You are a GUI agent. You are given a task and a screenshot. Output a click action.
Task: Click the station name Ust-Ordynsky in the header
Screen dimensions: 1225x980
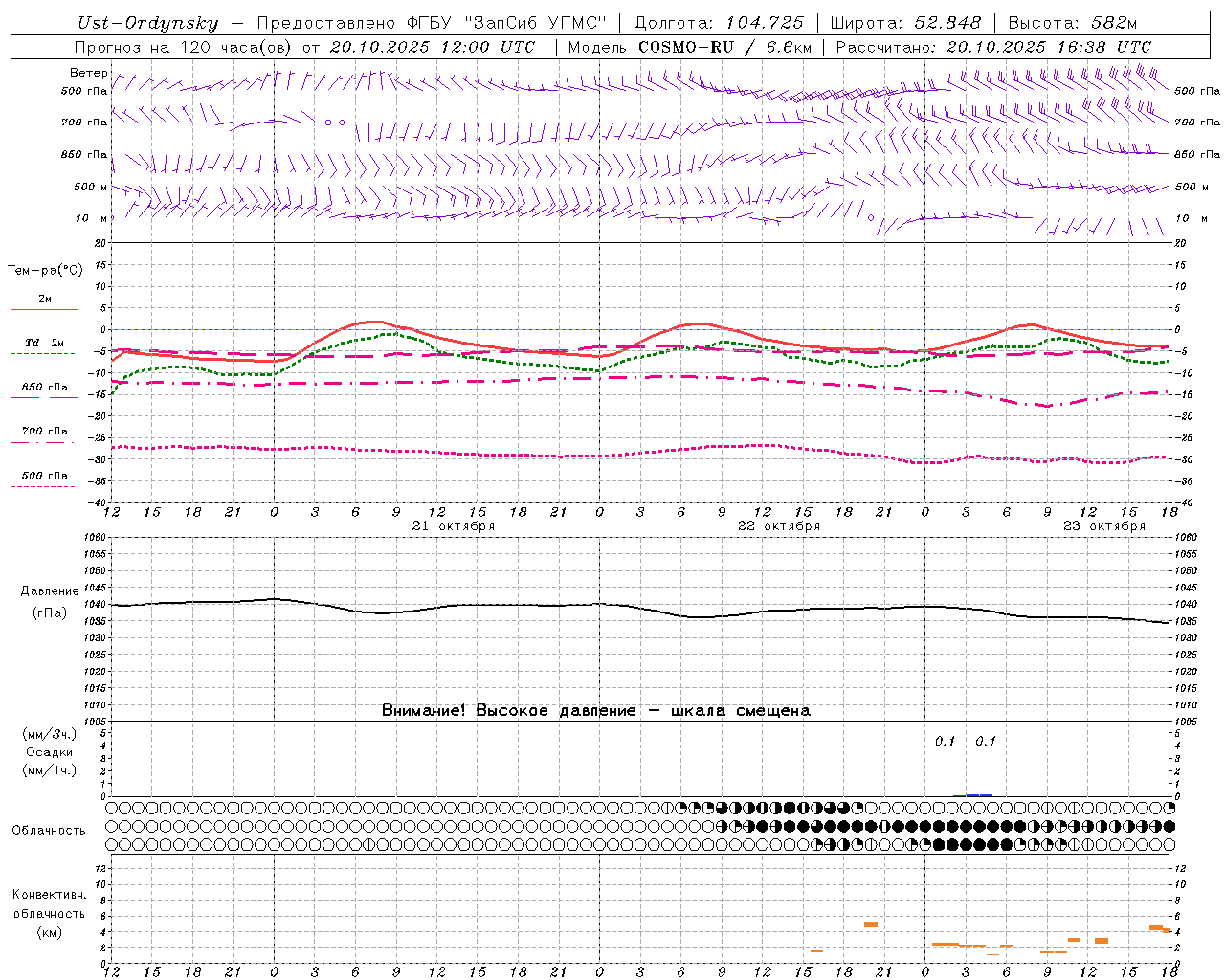147,24
